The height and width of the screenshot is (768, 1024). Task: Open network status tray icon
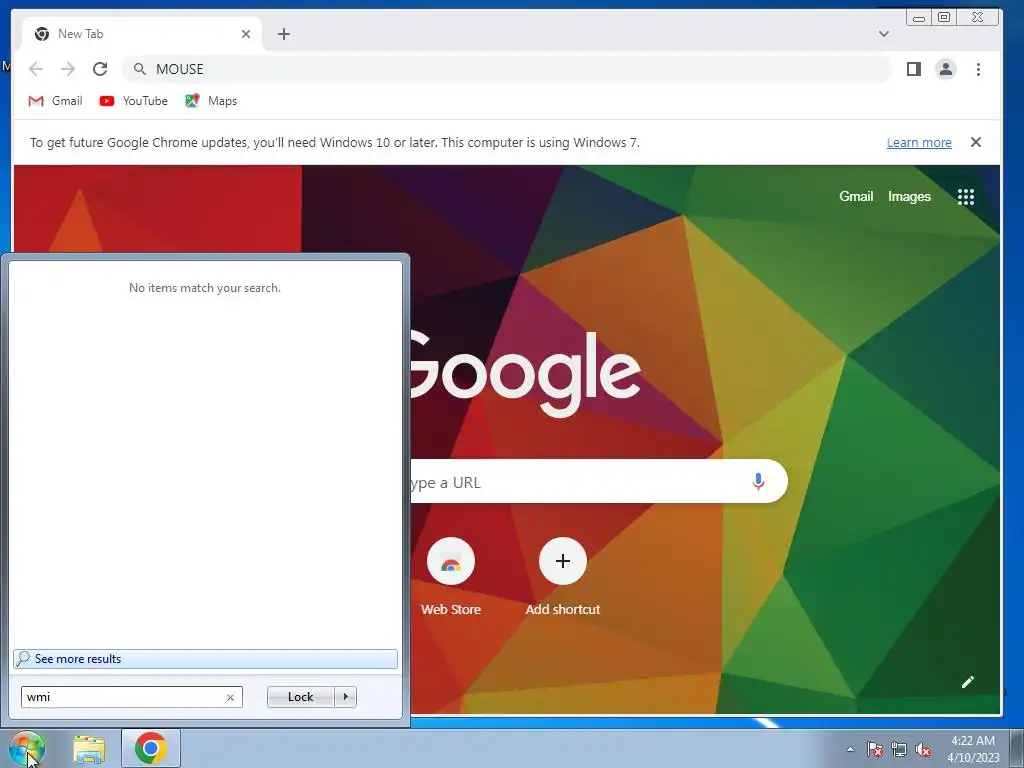pyautogui.click(x=899, y=749)
